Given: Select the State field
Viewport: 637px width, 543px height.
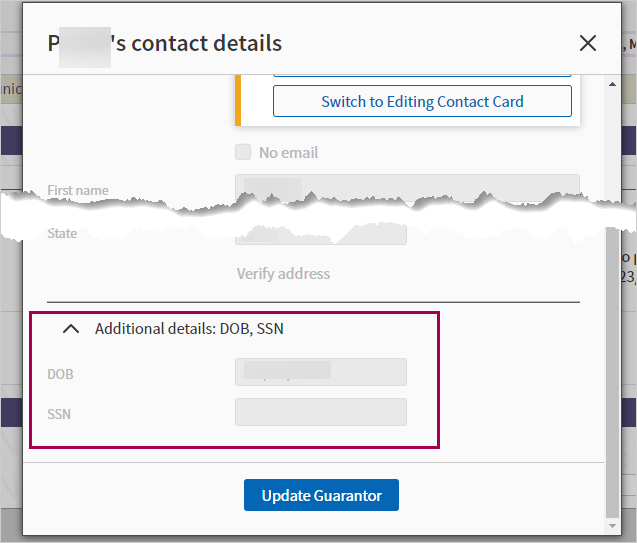Looking at the screenshot, I should (320, 236).
